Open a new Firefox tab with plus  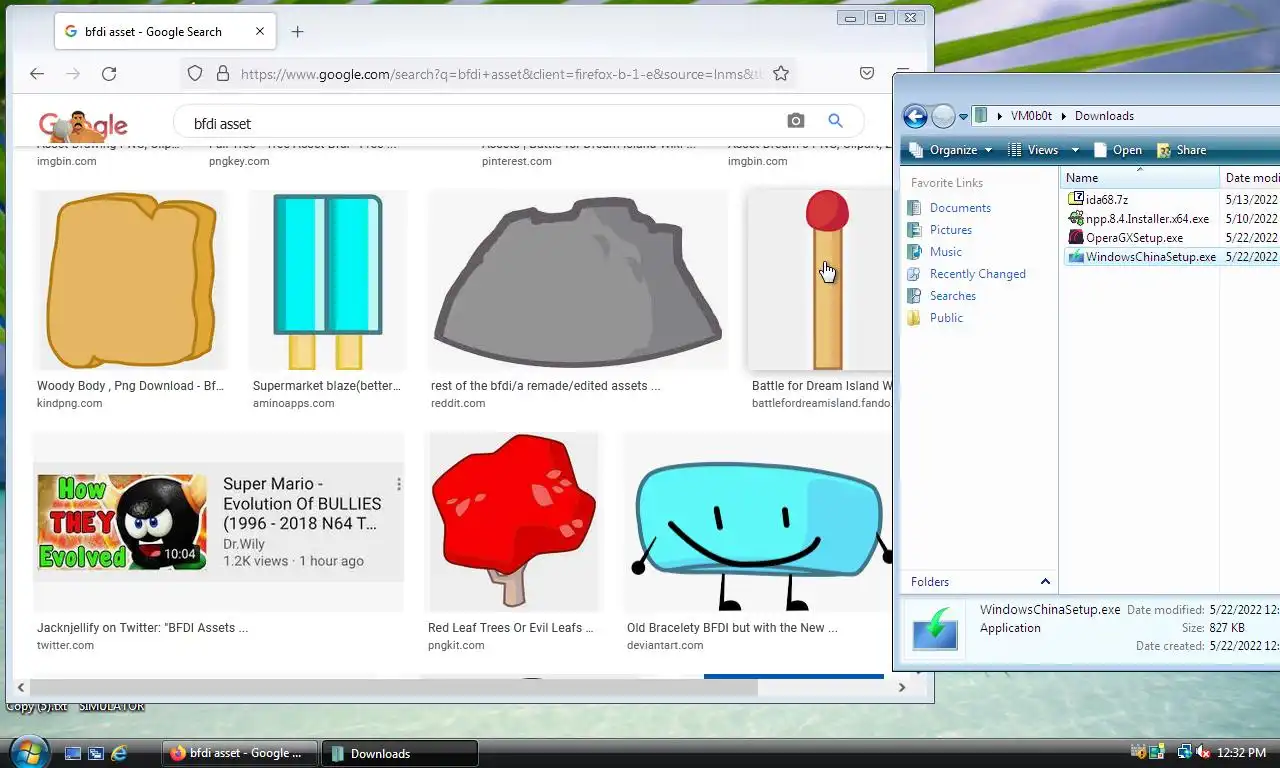[x=297, y=32]
